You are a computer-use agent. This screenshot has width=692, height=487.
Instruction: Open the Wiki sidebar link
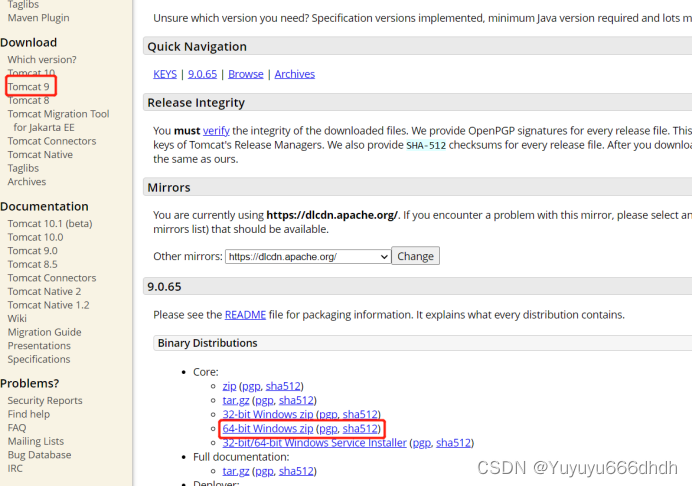[17, 318]
